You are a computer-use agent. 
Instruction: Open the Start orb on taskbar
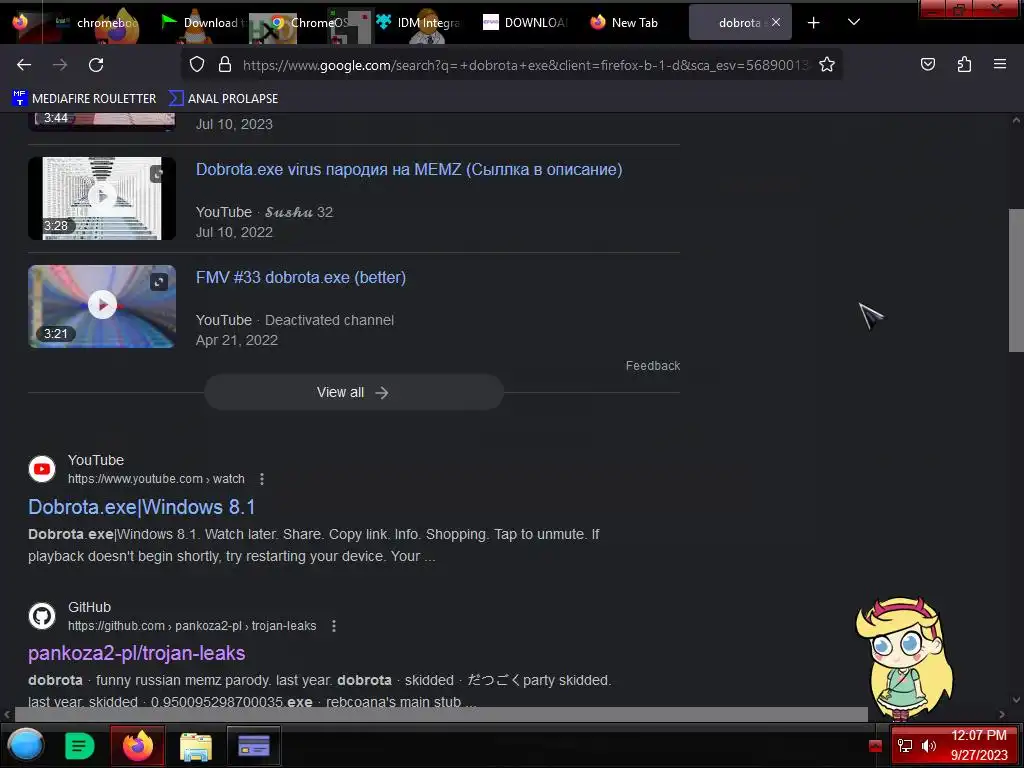coord(26,745)
